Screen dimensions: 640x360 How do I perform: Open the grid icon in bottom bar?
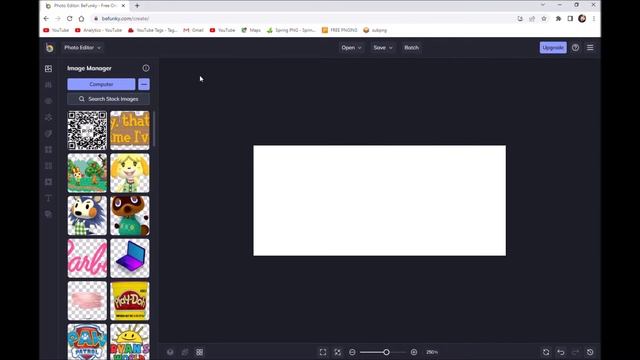coord(200,352)
